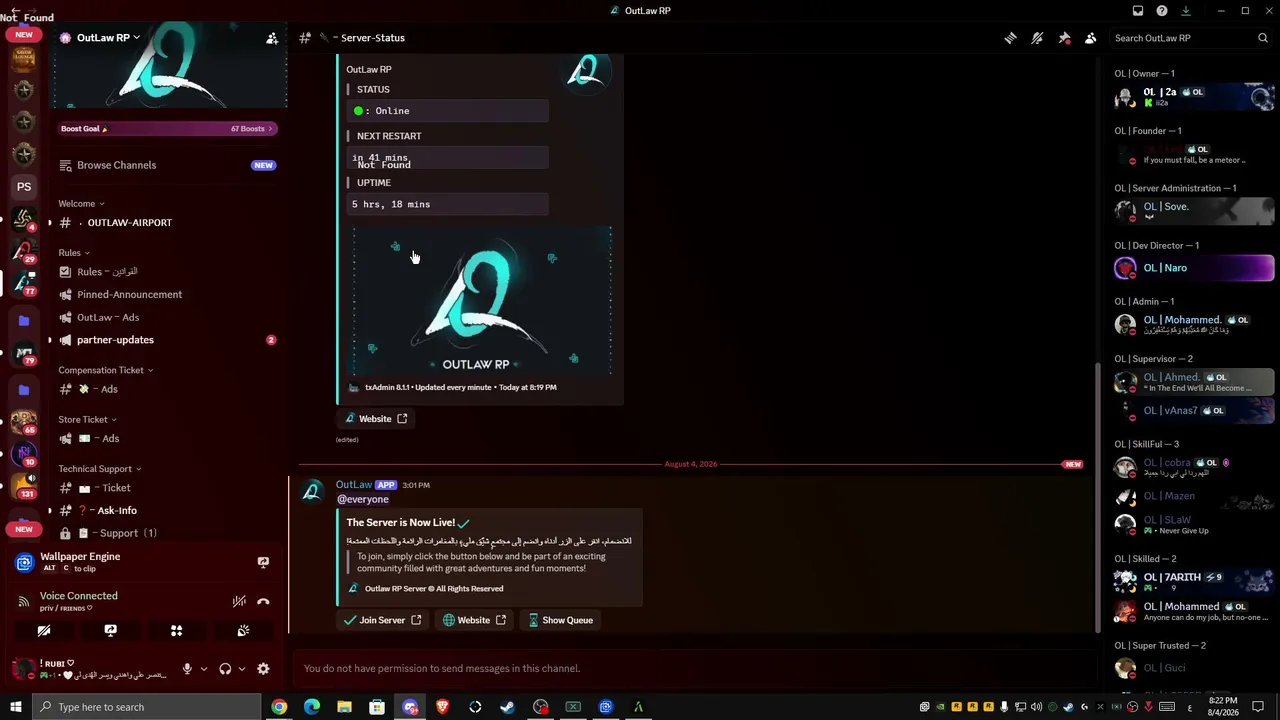Open User Settings gear

263,669
